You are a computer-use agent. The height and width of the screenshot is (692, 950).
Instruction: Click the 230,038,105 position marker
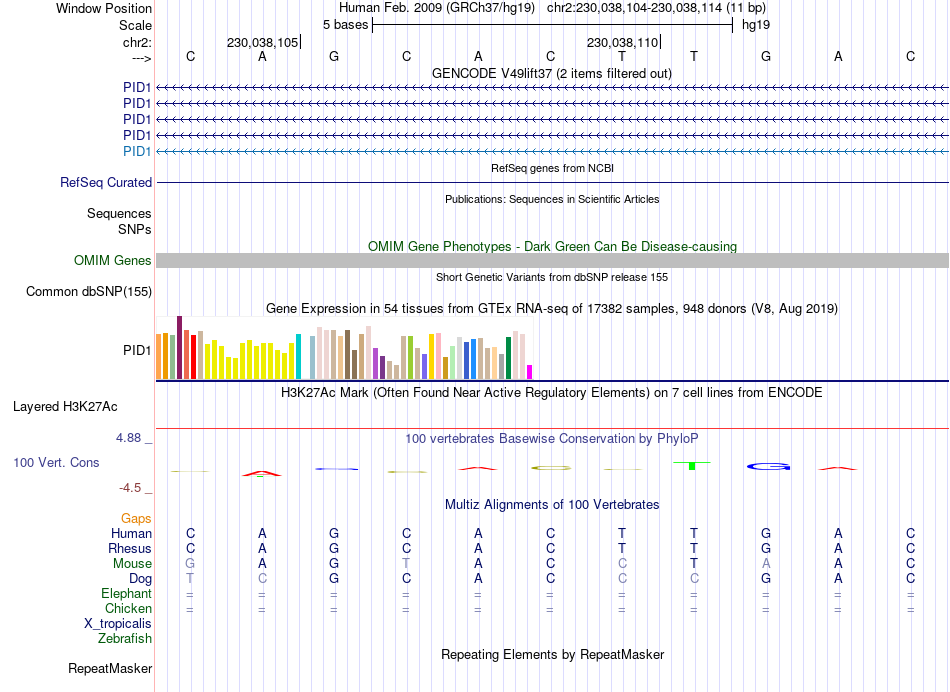pyautogui.click(x=263, y=42)
